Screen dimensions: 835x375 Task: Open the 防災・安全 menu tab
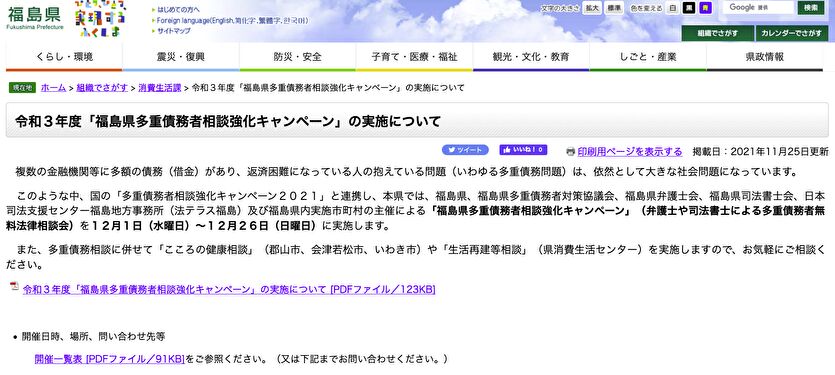(298, 57)
